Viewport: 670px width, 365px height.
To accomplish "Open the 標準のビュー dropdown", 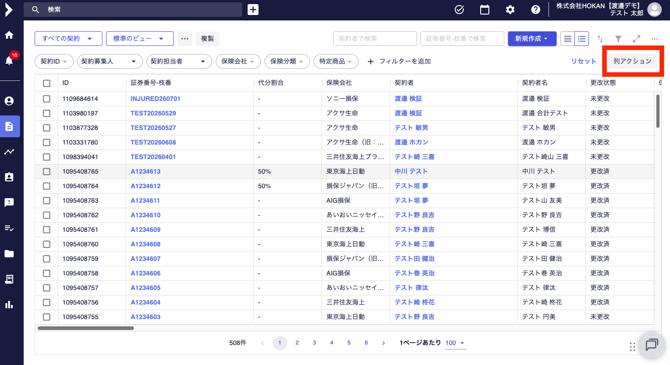I will (x=140, y=38).
